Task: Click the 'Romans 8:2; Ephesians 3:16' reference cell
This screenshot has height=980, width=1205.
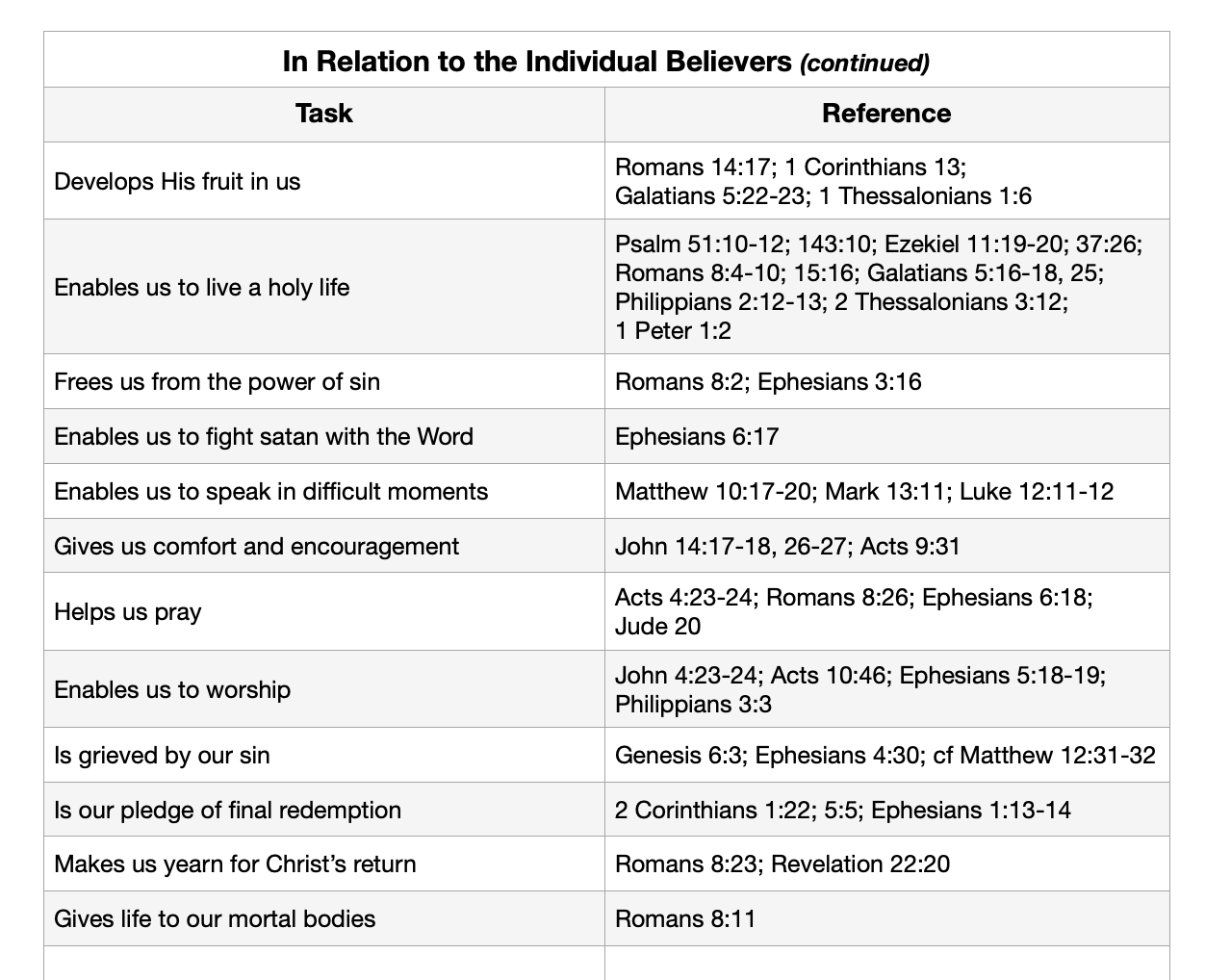Action: (768, 382)
